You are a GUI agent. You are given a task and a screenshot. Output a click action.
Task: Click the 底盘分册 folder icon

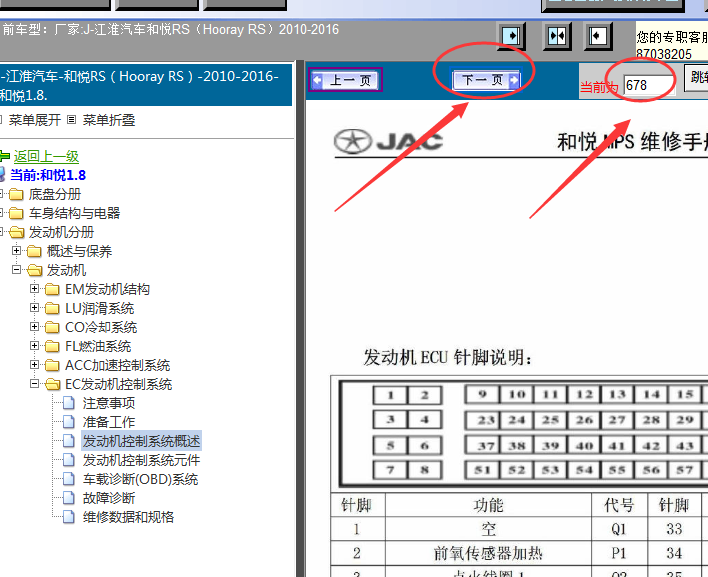(16, 195)
